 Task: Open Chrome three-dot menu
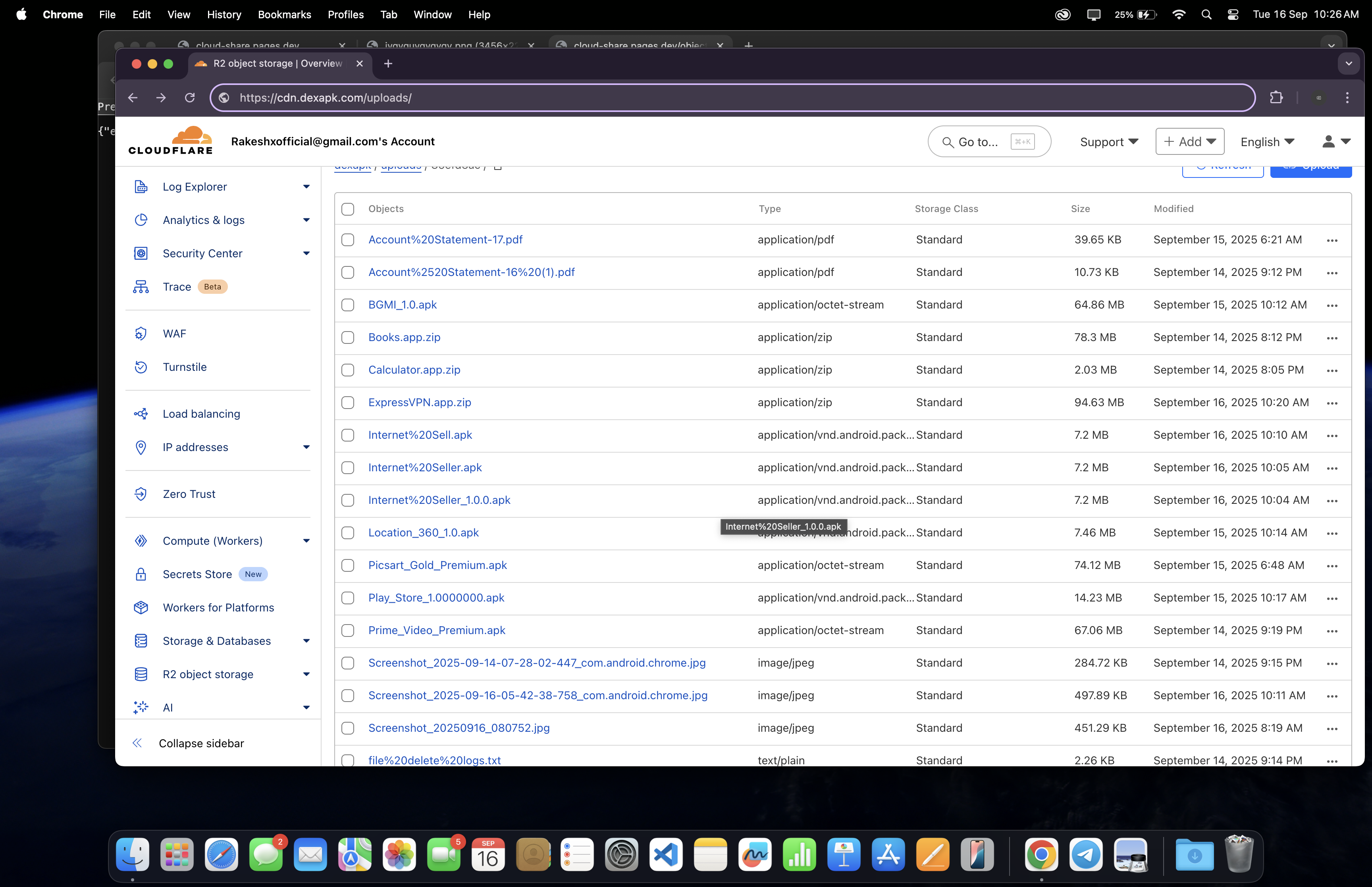tap(1347, 97)
